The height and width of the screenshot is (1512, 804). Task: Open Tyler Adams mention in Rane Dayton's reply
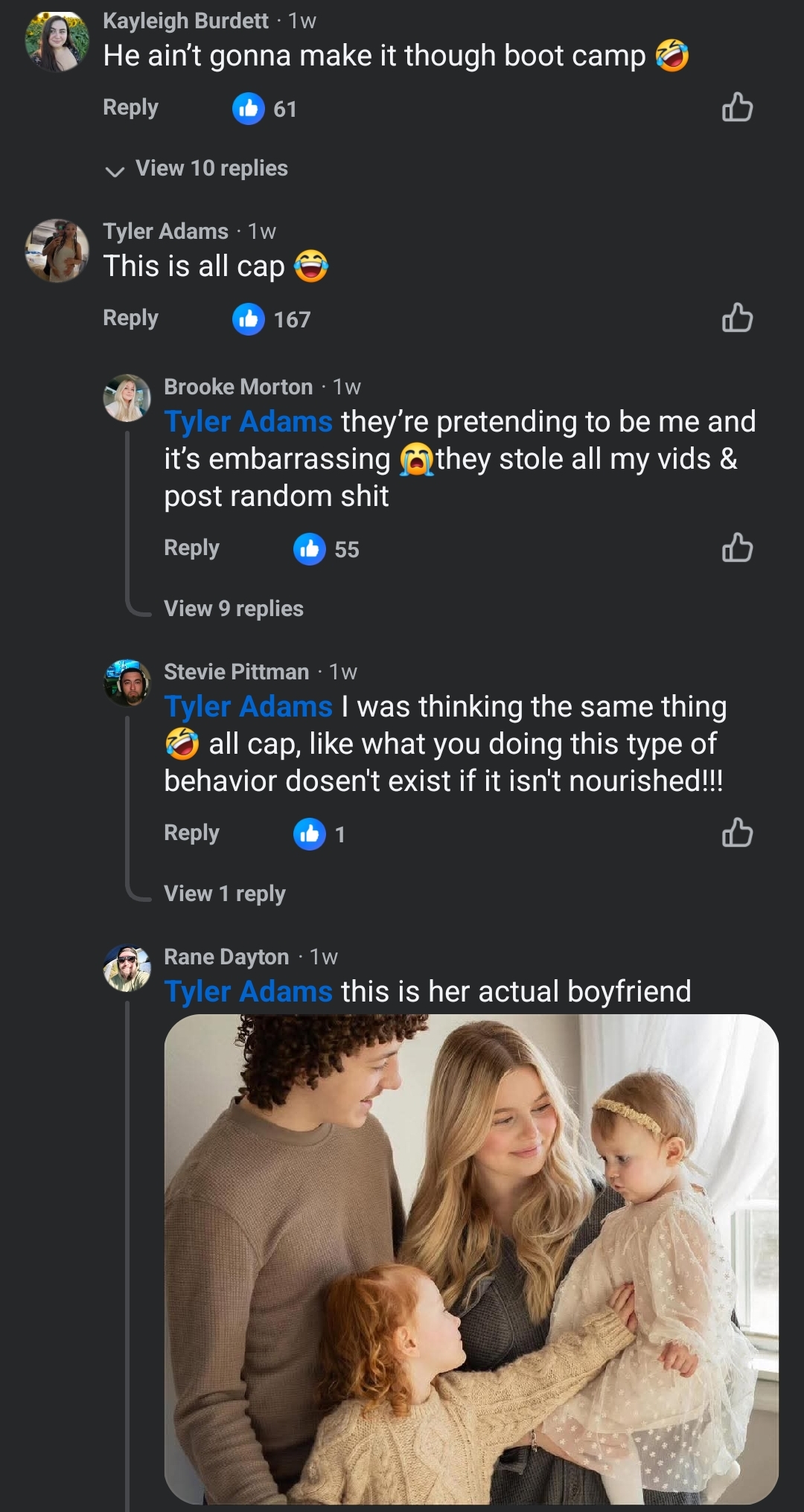tap(248, 992)
